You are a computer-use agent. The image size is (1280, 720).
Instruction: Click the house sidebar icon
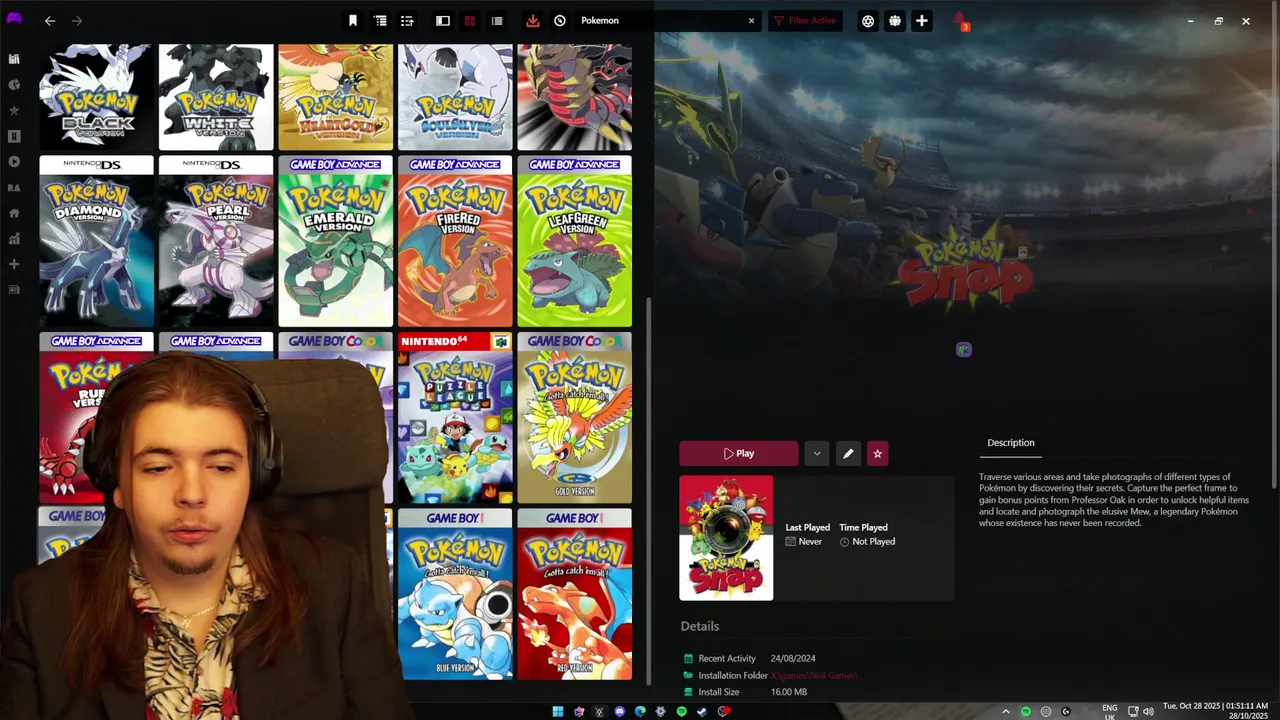14,213
